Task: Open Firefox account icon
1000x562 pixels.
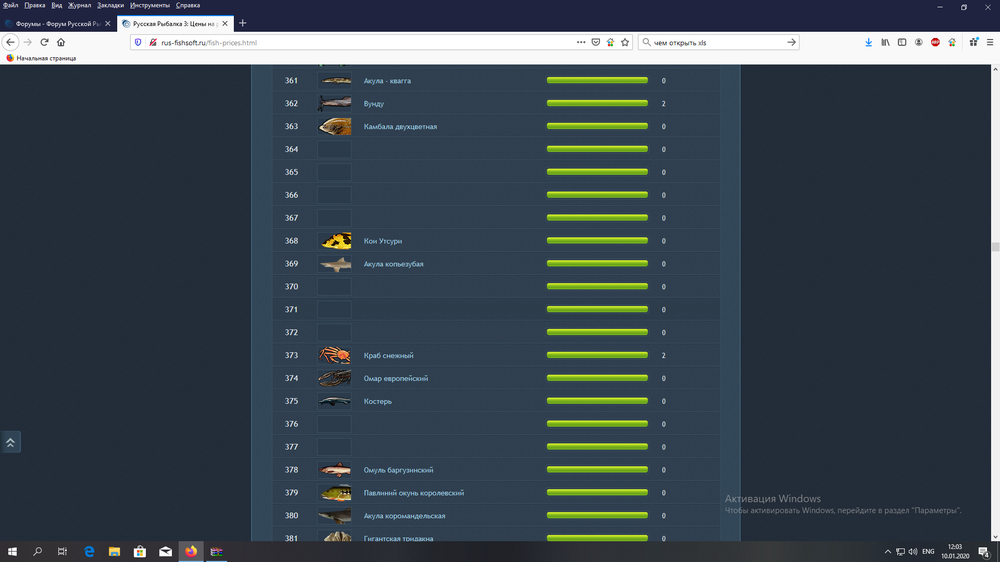Action: pos(918,42)
